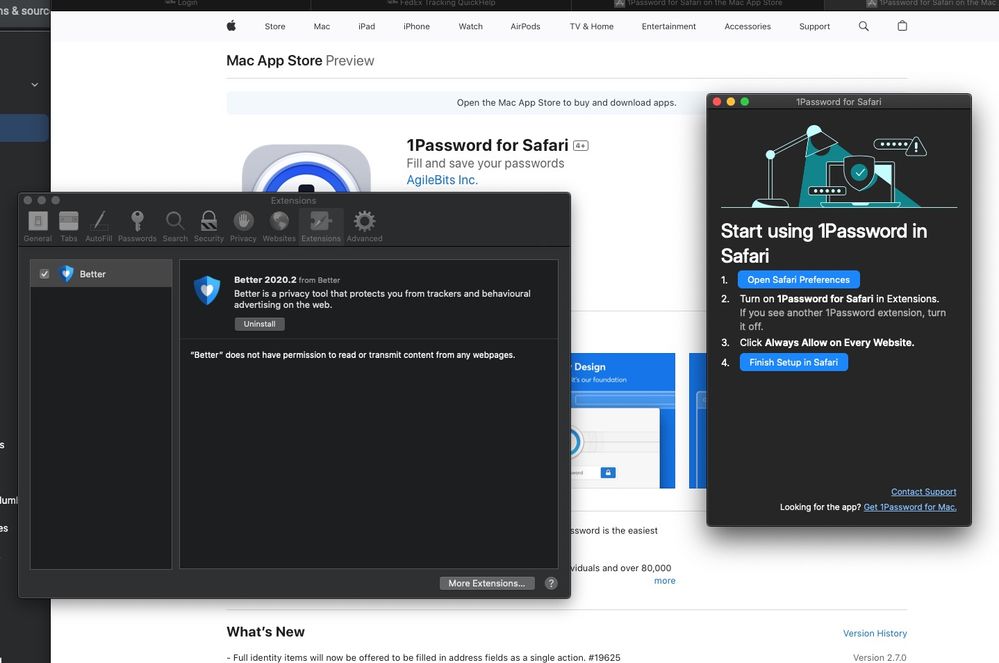Open the General preferences pane
This screenshot has height=663, width=999.
(x=38, y=226)
